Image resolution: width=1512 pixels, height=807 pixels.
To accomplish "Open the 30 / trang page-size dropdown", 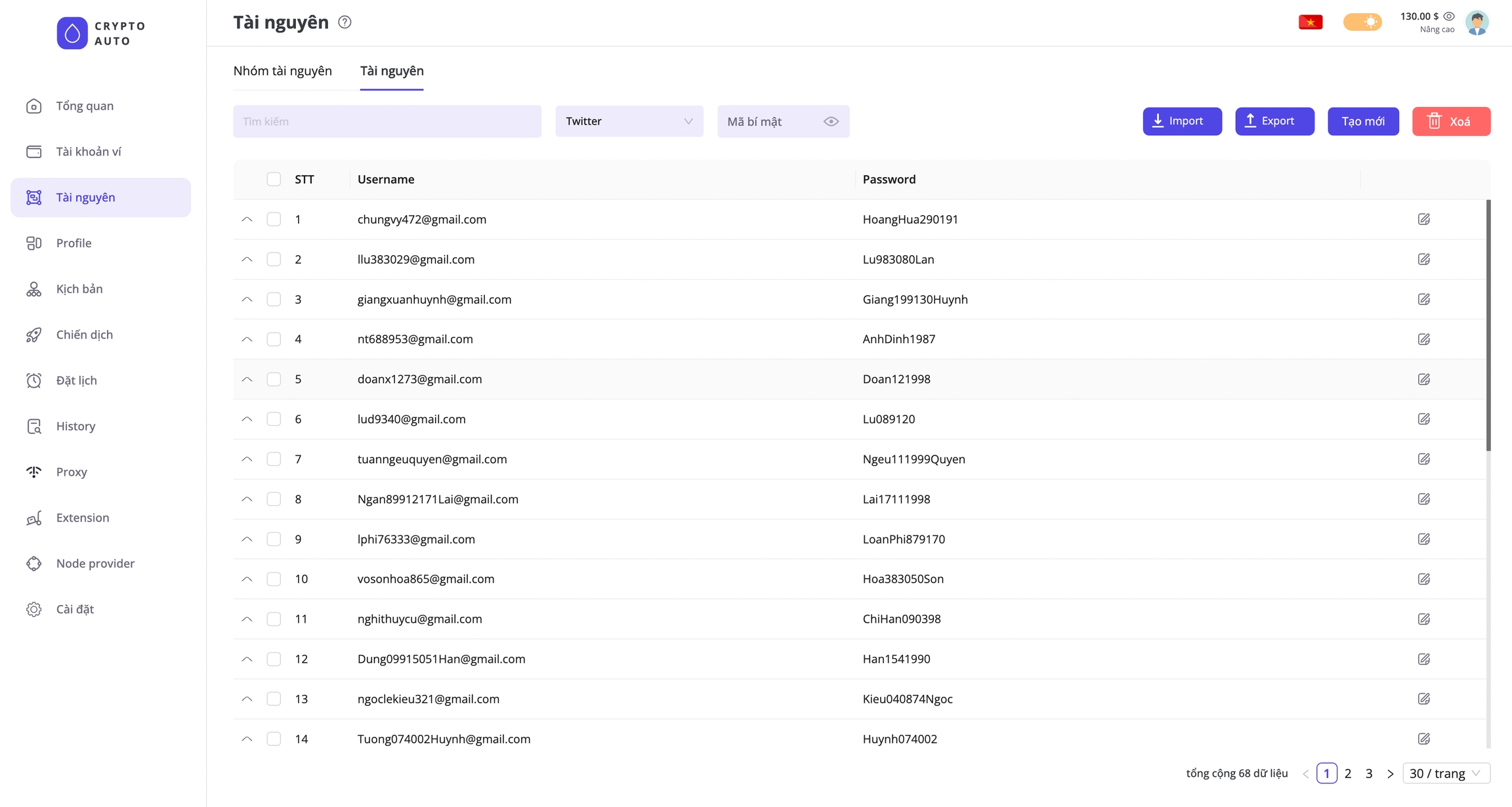I will 1446,774.
